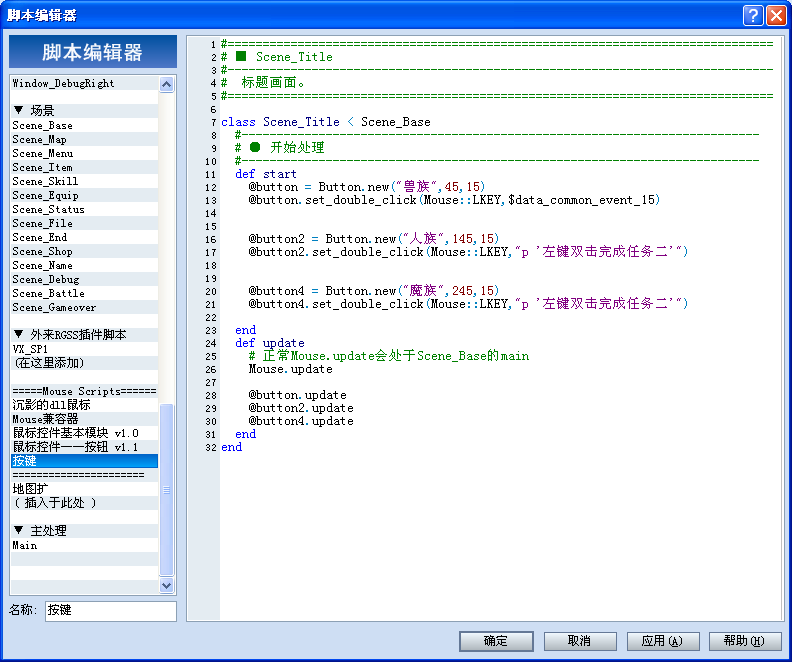Viewport: 792px width, 662px height.
Task: Click the final 'end' on line 32
Action: (231, 447)
